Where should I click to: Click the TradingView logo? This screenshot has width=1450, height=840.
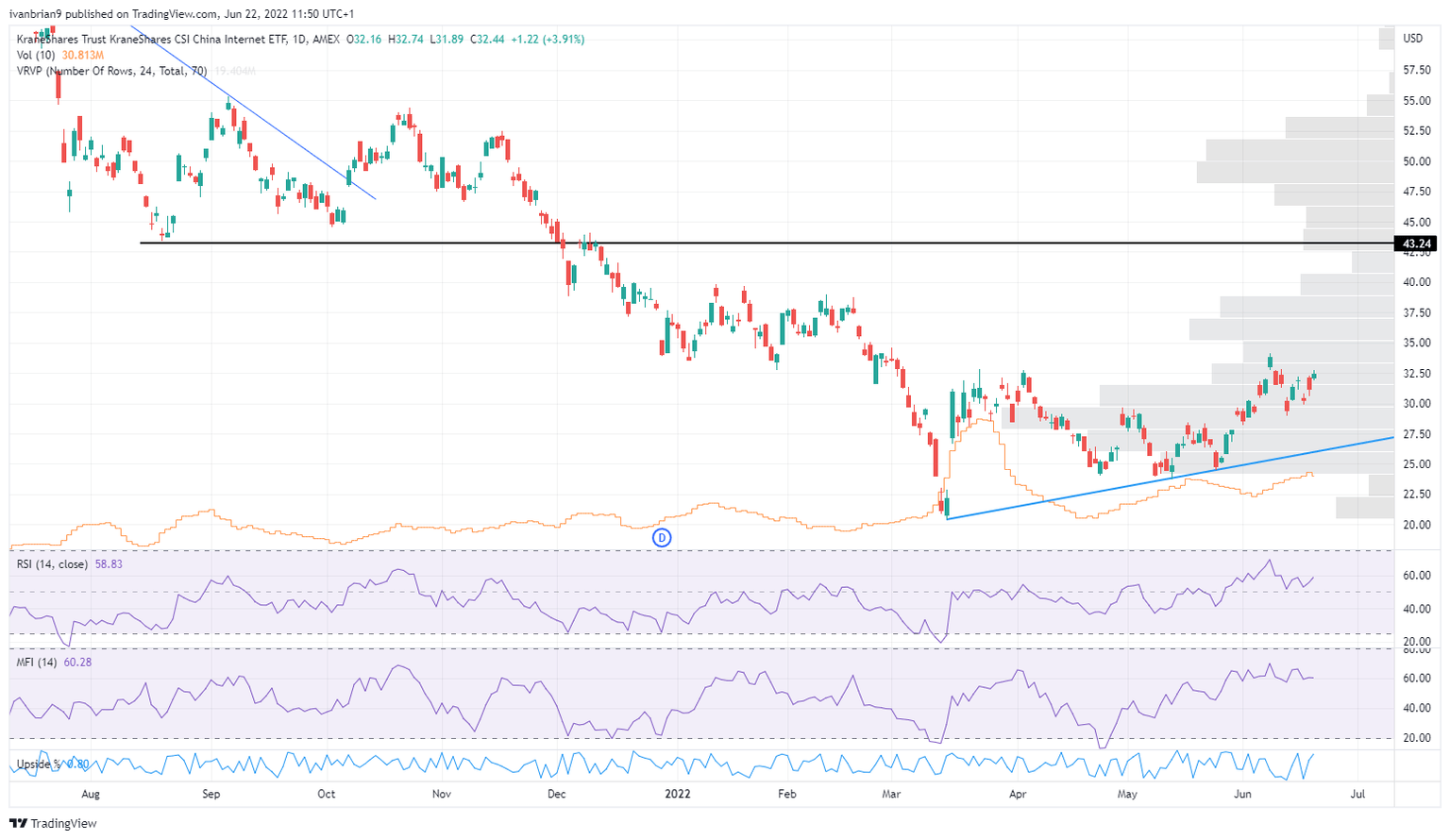click(x=50, y=823)
